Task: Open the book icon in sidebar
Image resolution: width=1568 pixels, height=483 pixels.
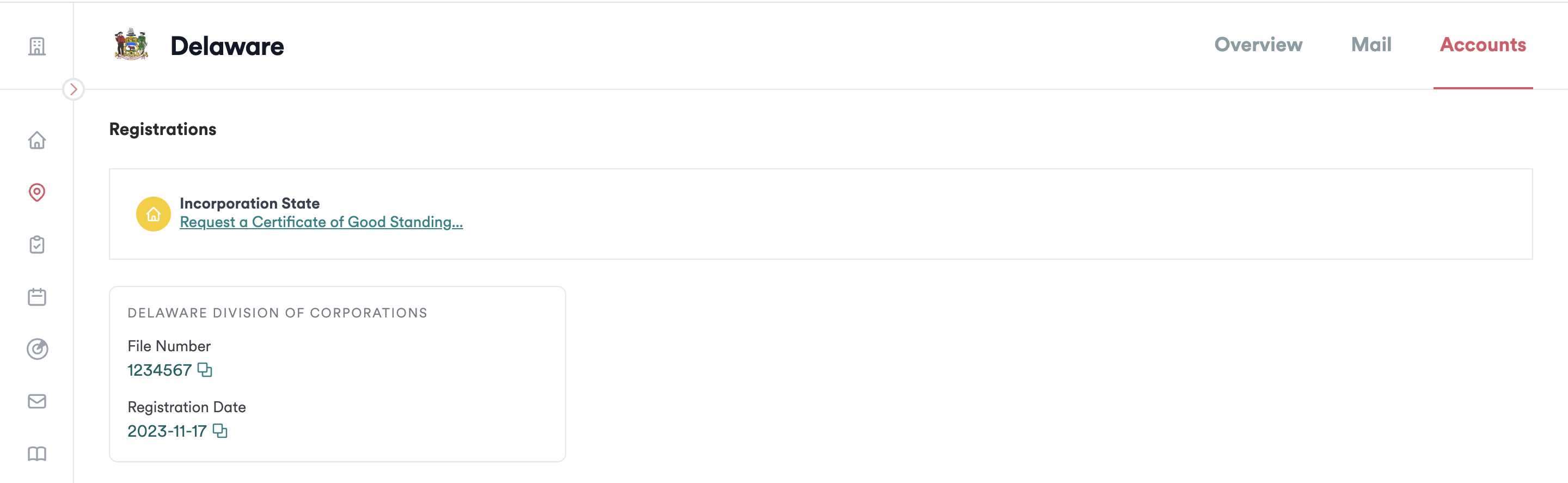Action: pyautogui.click(x=37, y=454)
